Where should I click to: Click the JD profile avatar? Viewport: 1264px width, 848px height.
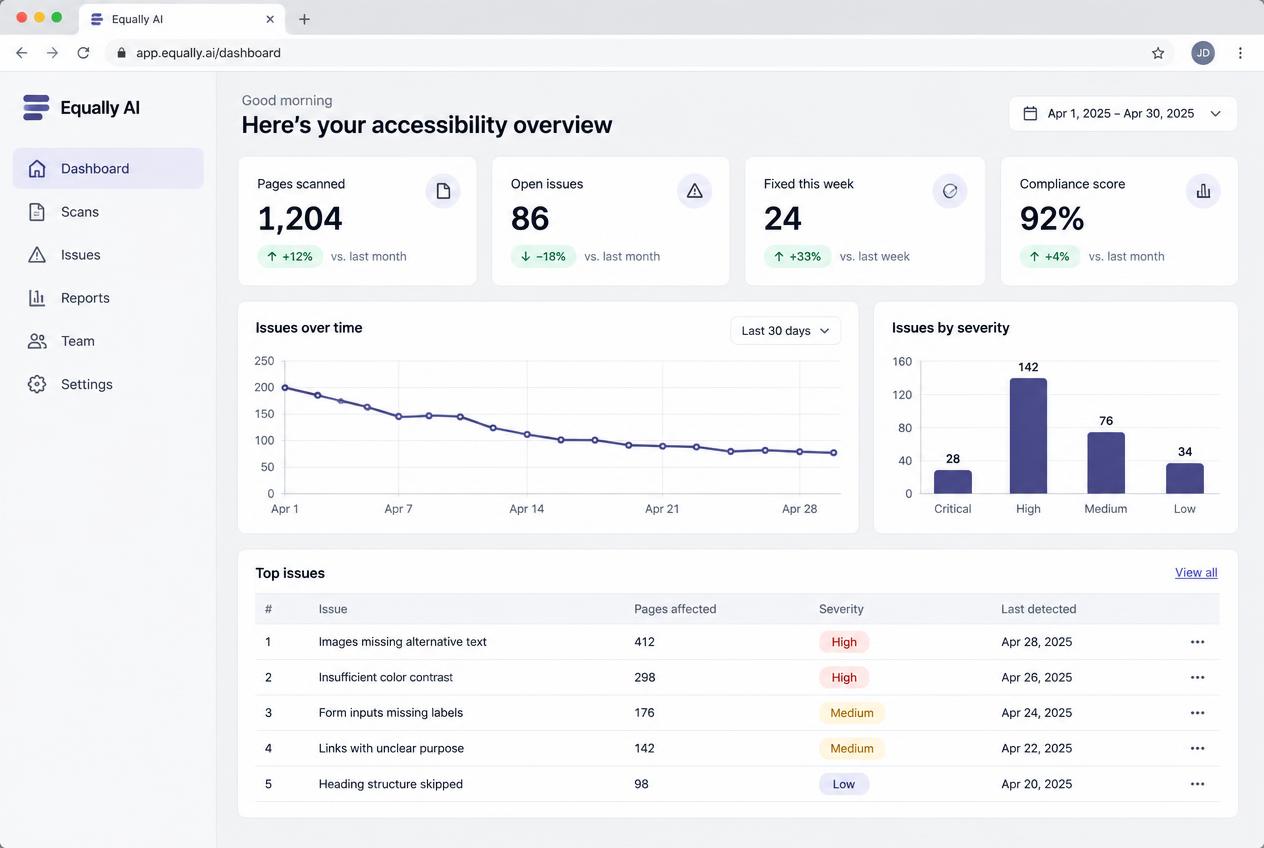tap(1203, 53)
